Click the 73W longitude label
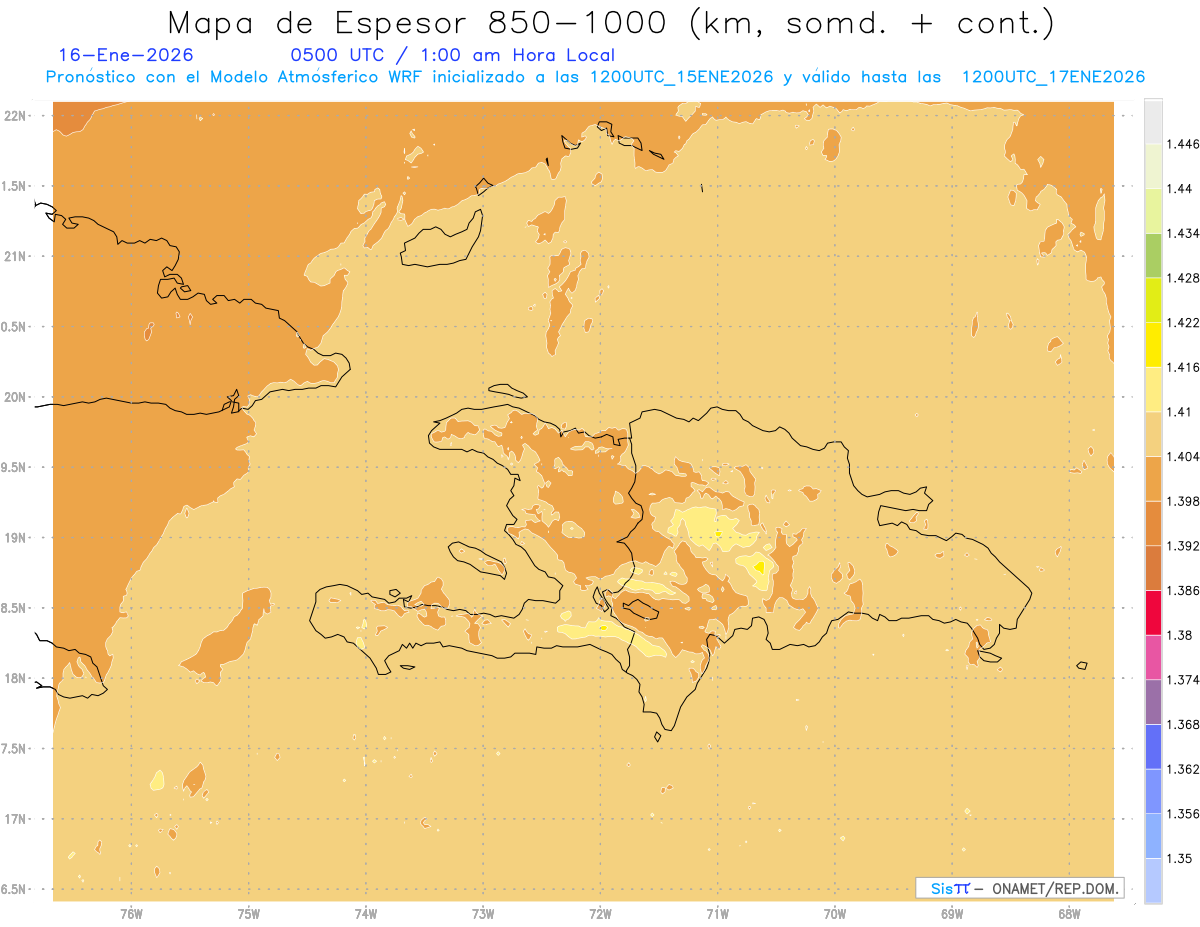 (483, 914)
